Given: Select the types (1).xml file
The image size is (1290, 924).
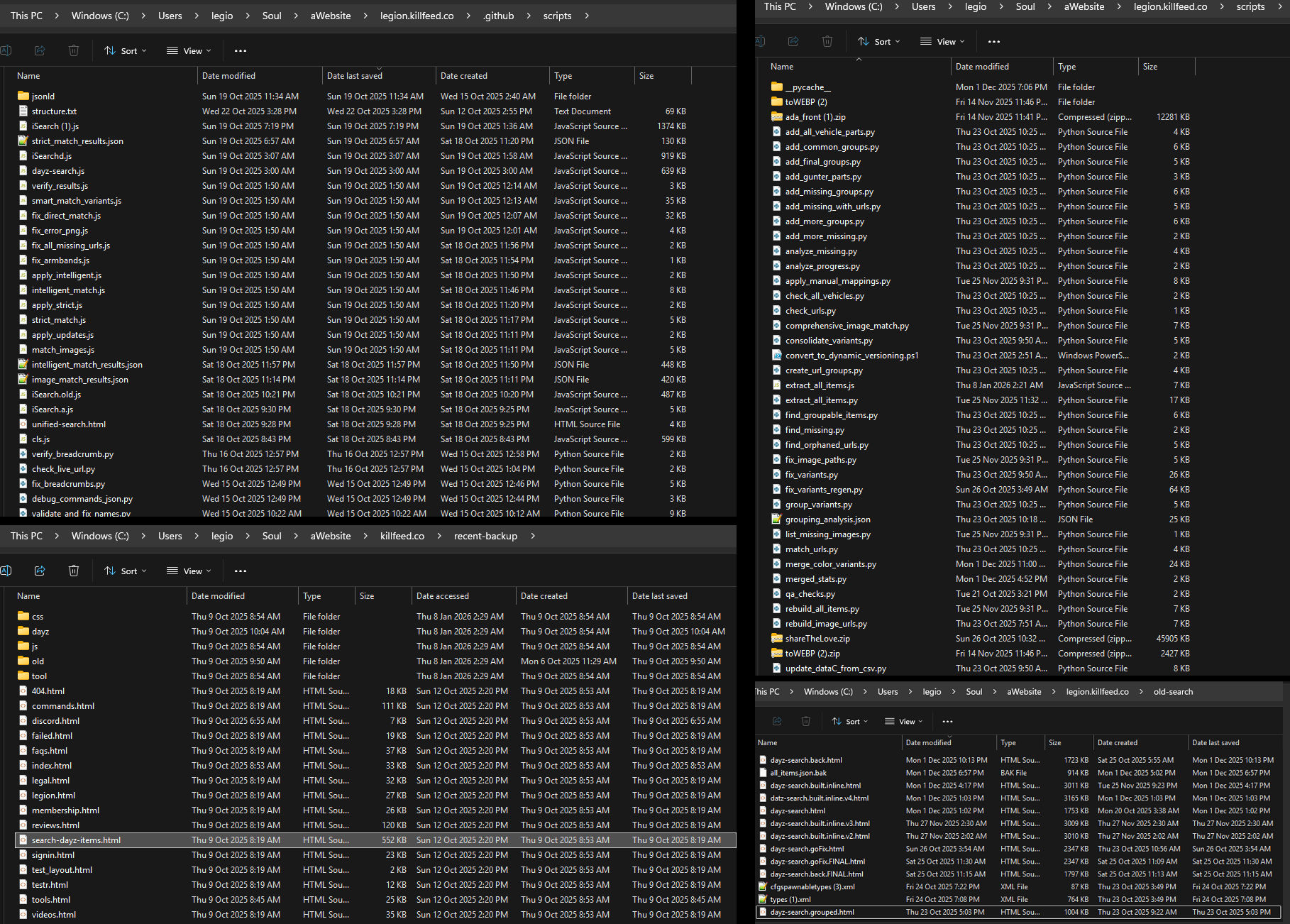Looking at the screenshot, I should pyautogui.click(x=1018, y=899).
